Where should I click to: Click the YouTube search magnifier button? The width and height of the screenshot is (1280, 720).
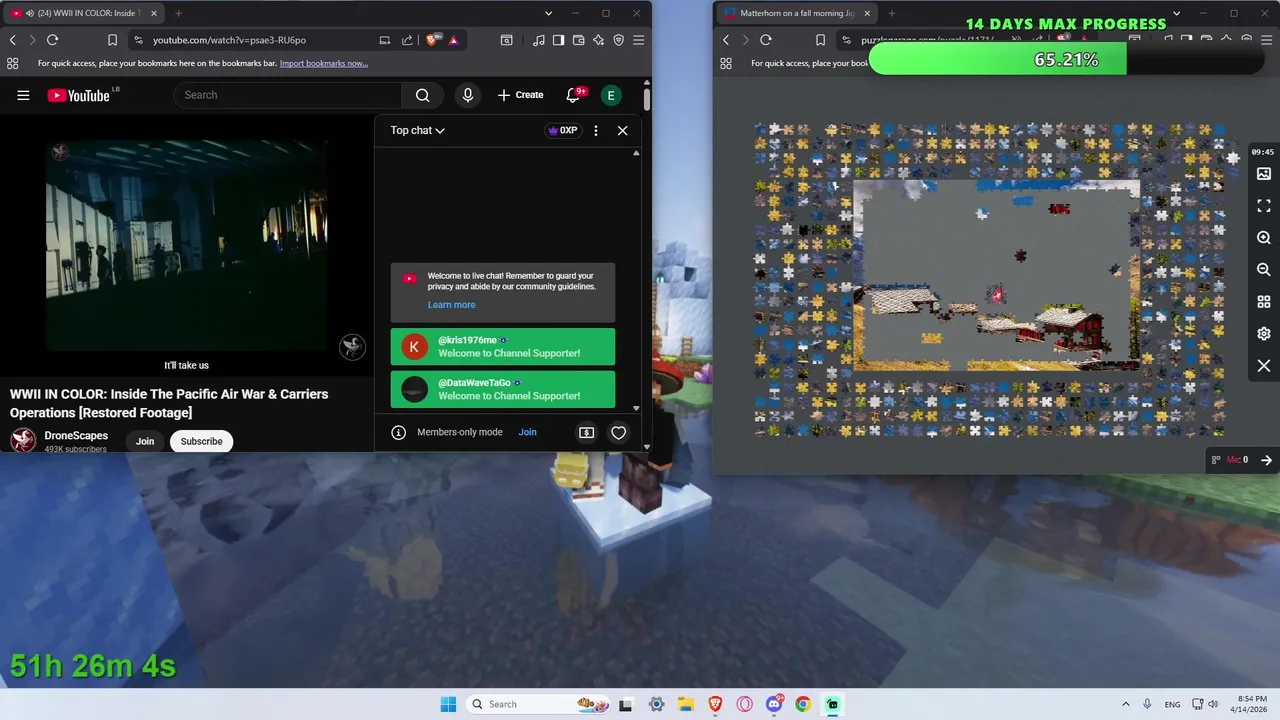click(x=422, y=95)
